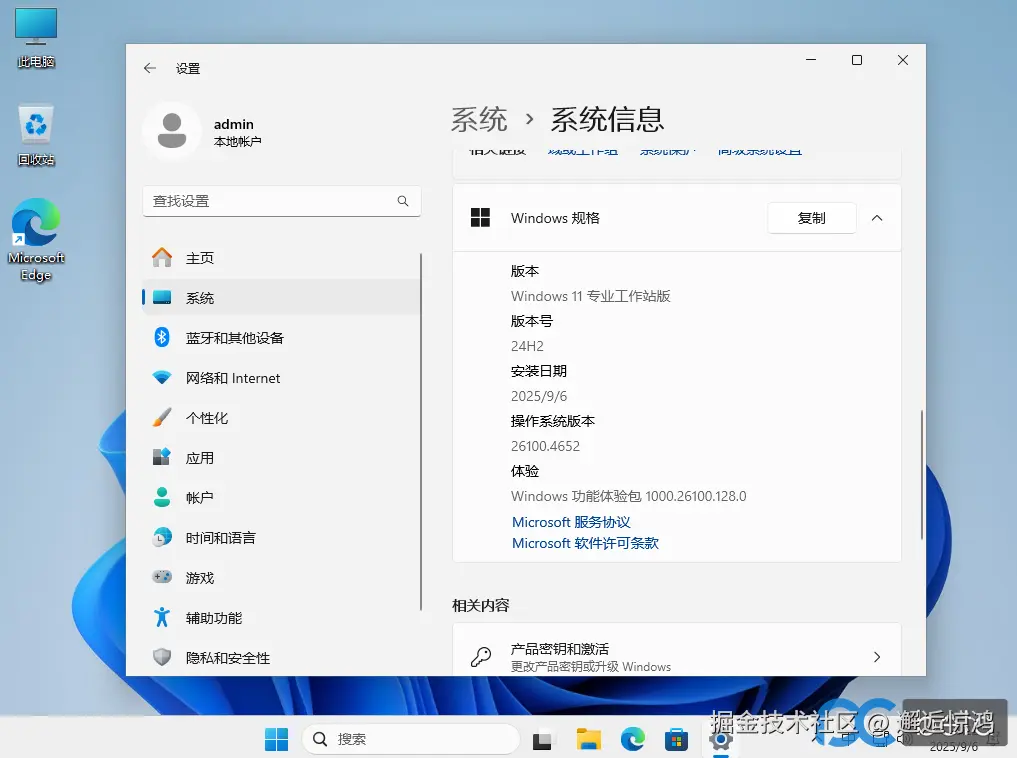
Task: Open the 帐户 person icon
Action: [x=162, y=497]
